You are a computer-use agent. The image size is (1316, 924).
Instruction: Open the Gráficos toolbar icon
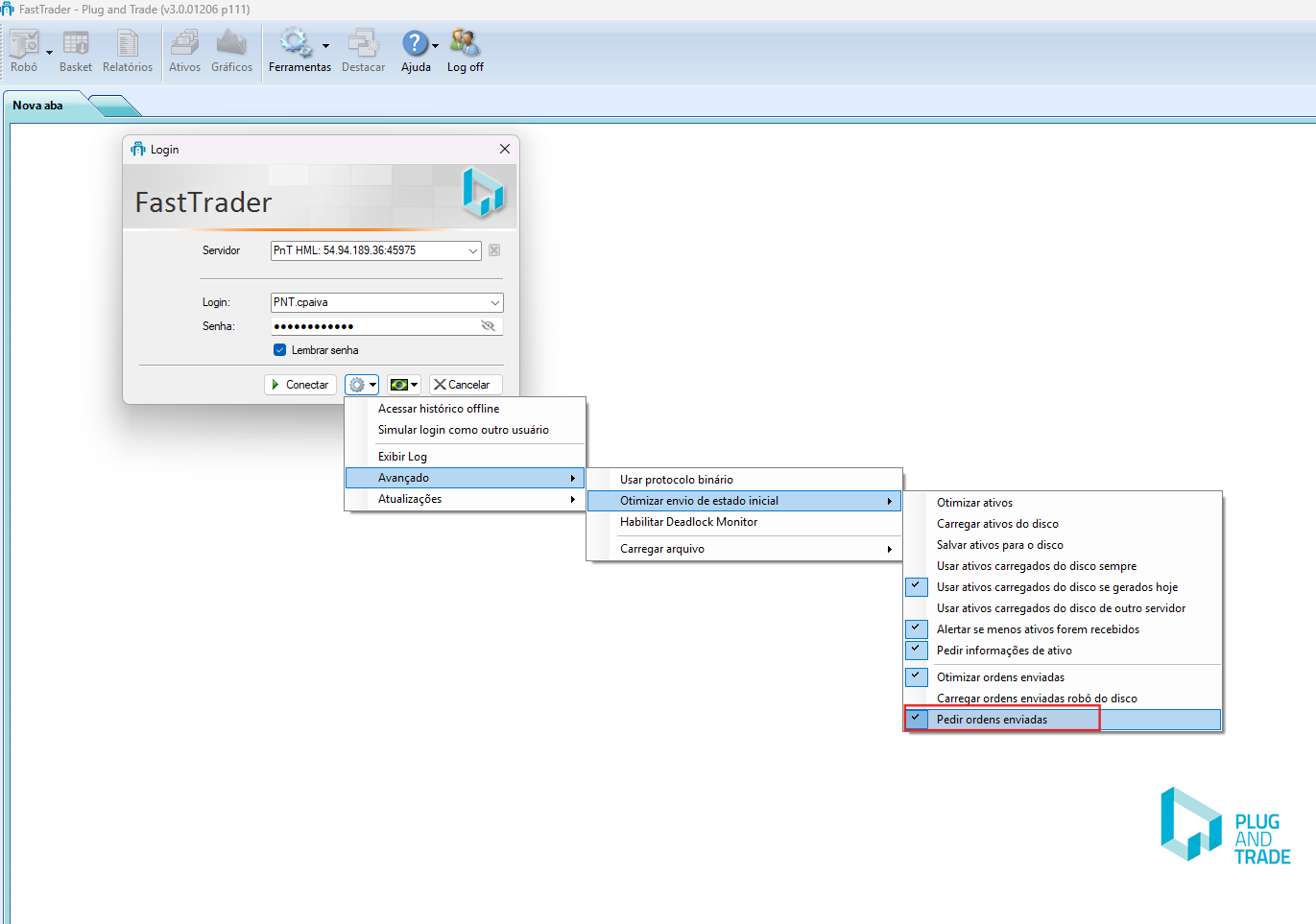(x=231, y=44)
